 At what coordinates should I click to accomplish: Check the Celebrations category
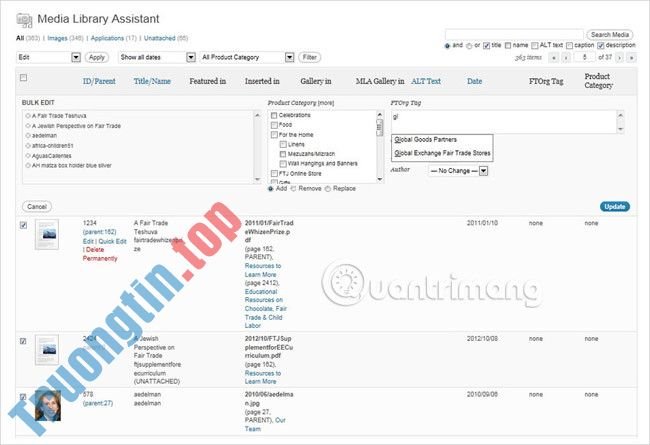[x=274, y=115]
